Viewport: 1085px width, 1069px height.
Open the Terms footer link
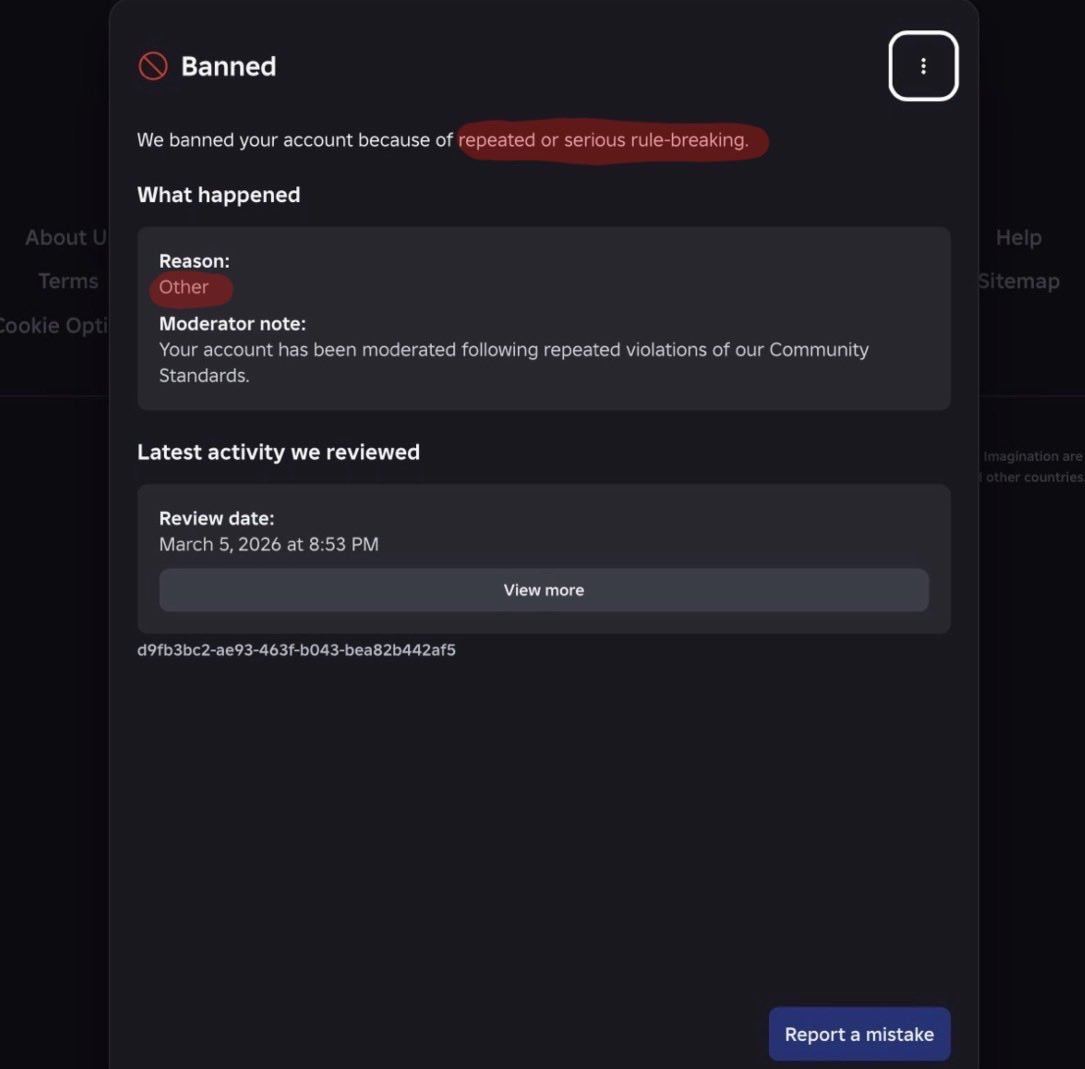[x=68, y=281]
